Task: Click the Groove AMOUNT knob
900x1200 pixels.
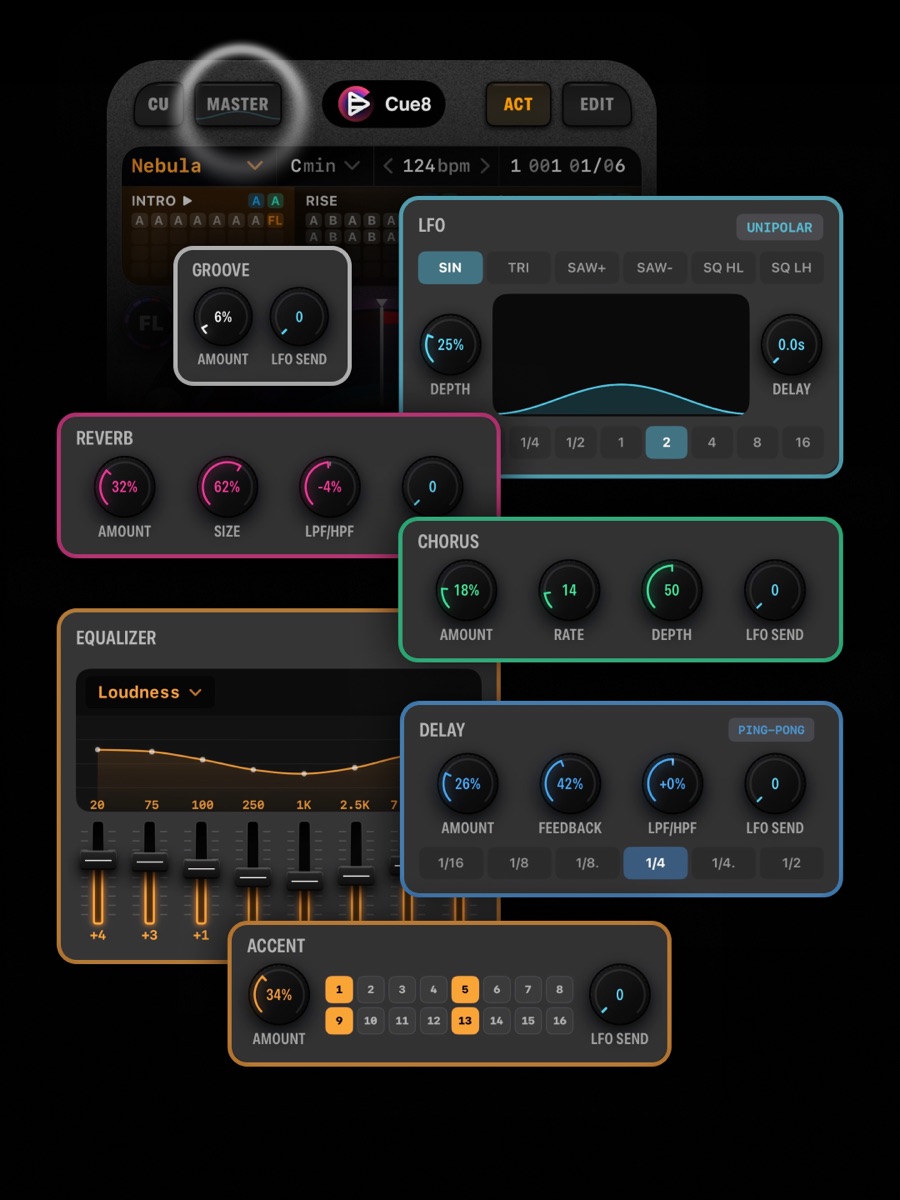Action: coord(223,318)
